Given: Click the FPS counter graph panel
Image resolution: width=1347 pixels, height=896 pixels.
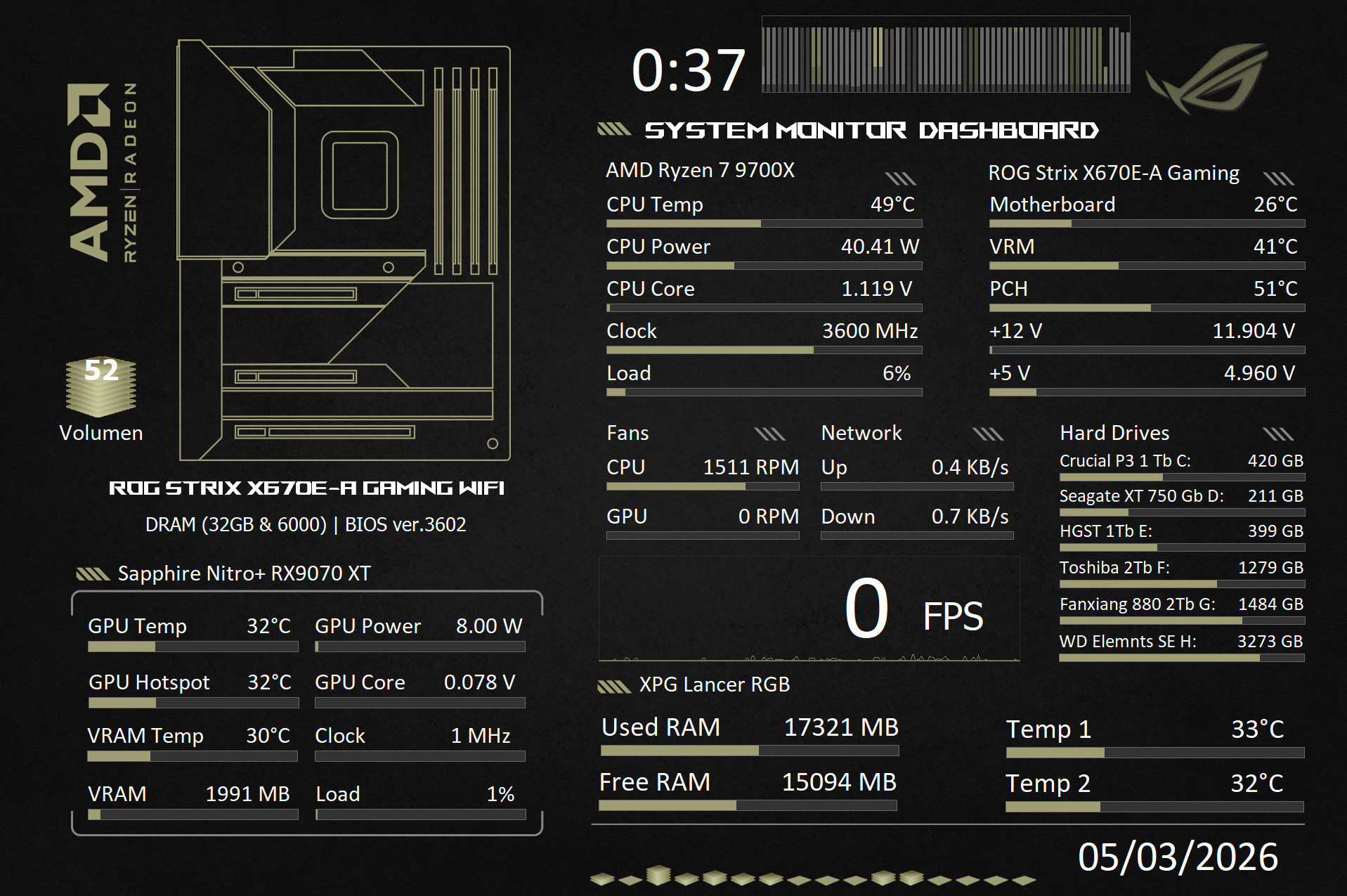Looking at the screenshot, I should tap(809, 609).
